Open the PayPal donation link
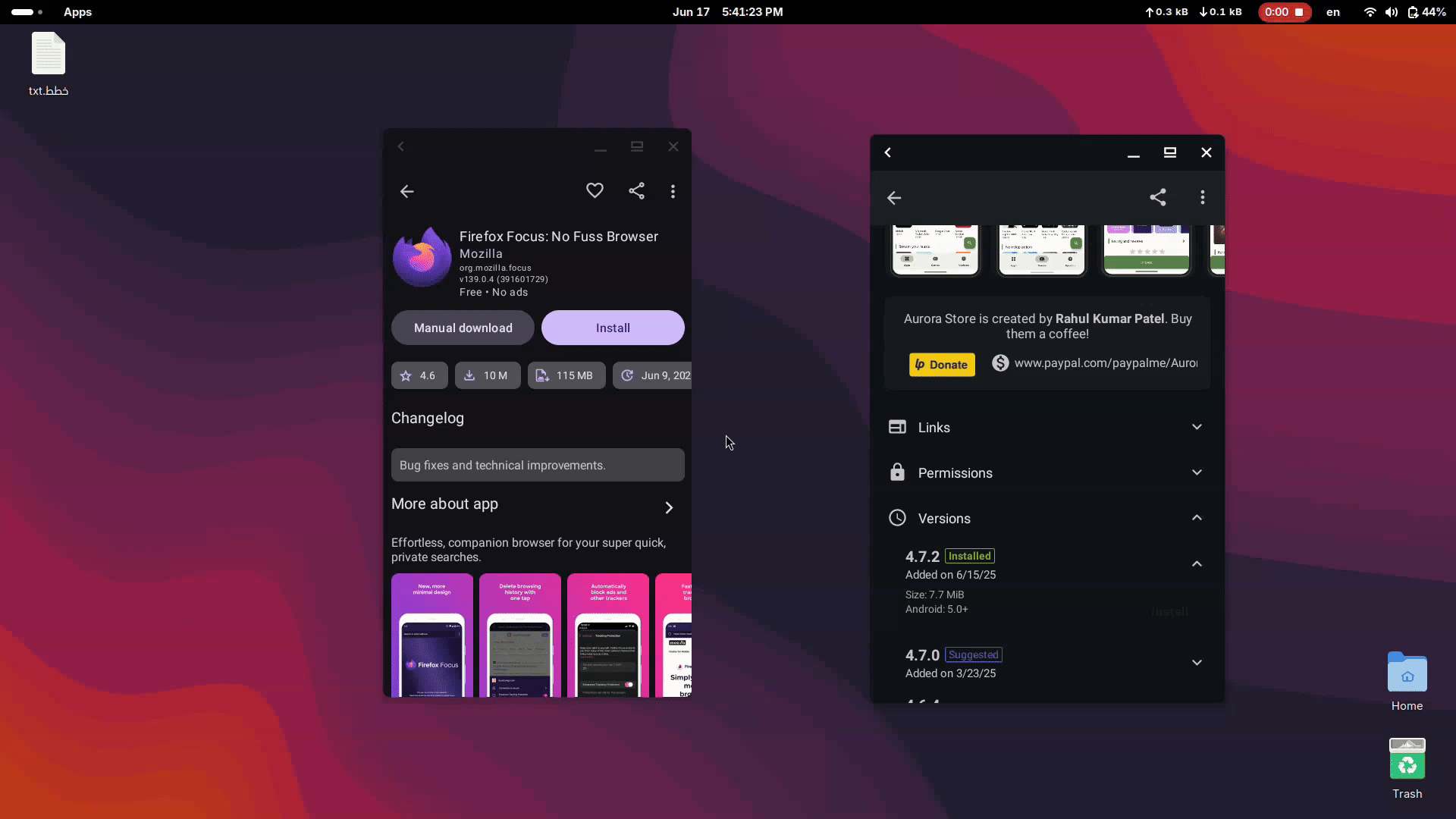The image size is (1456, 819). pyautogui.click(x=1106, y=363)
